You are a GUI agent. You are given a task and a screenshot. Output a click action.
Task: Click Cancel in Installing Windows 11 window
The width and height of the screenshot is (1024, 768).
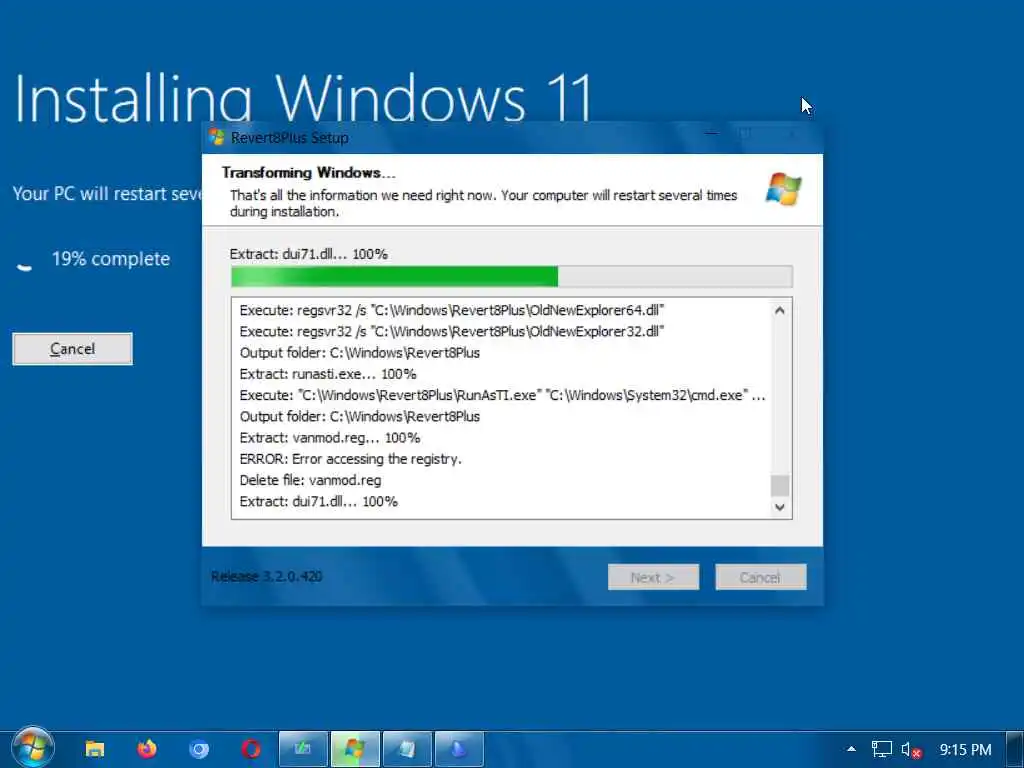(72, 349)
